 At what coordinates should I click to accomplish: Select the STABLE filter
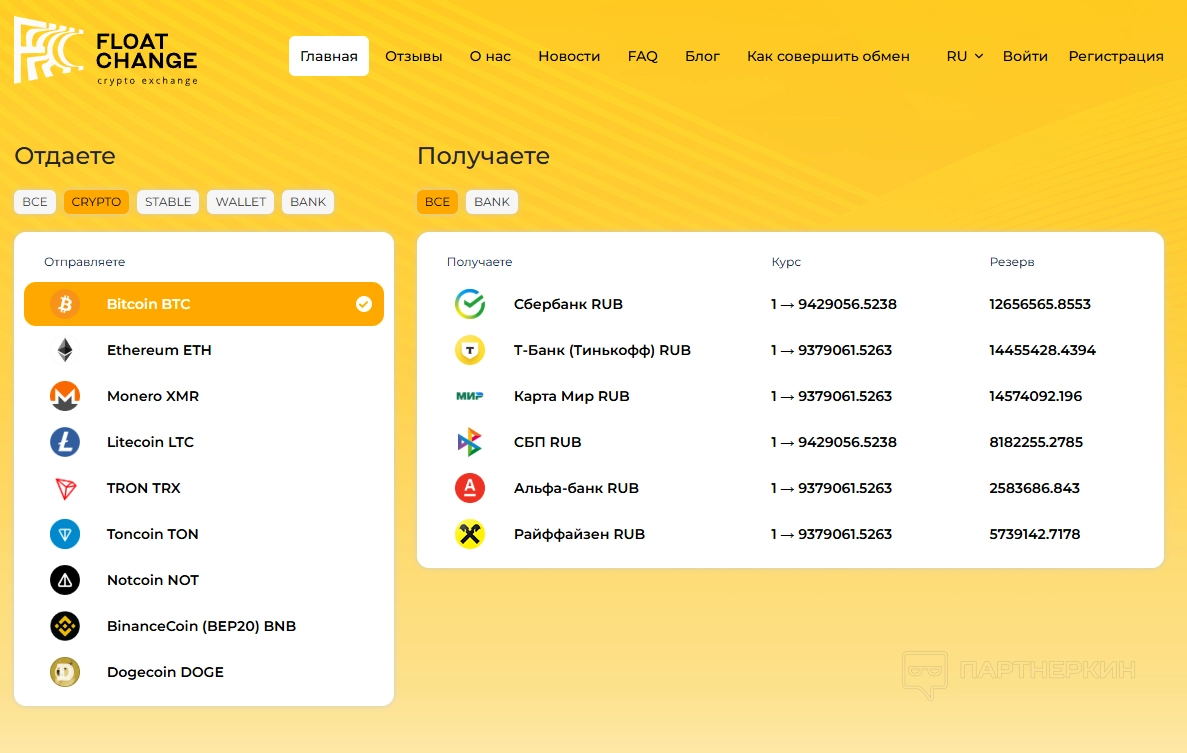click(168, 202)
